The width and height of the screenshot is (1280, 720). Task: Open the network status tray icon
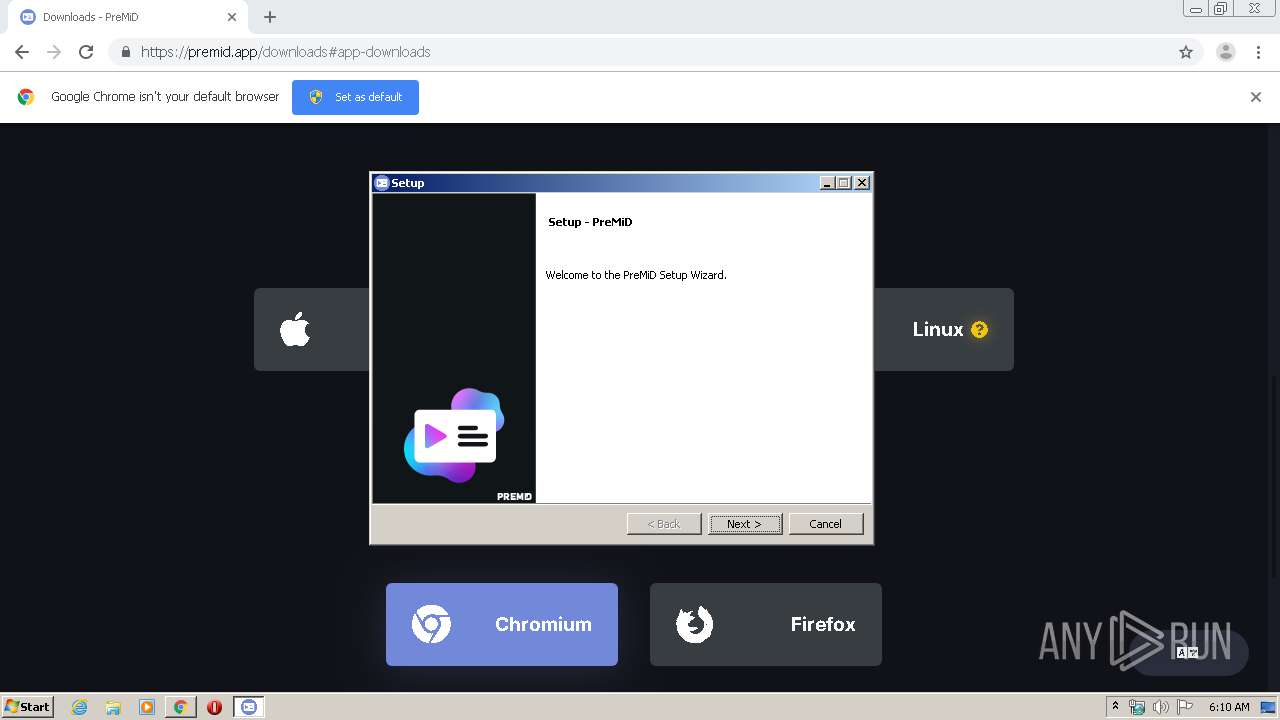click(1138, 707)
